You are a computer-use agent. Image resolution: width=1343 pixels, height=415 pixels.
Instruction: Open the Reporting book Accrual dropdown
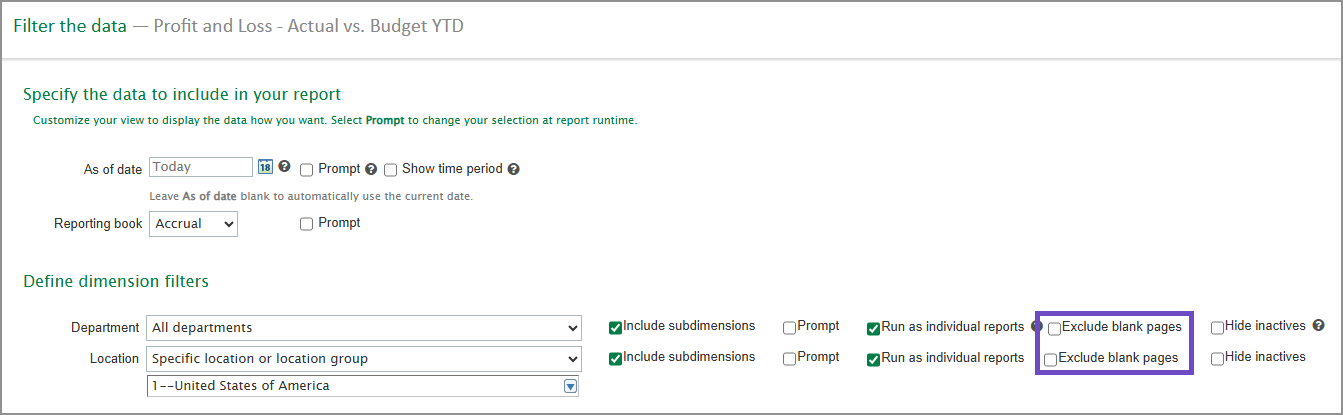pos(194,224)
